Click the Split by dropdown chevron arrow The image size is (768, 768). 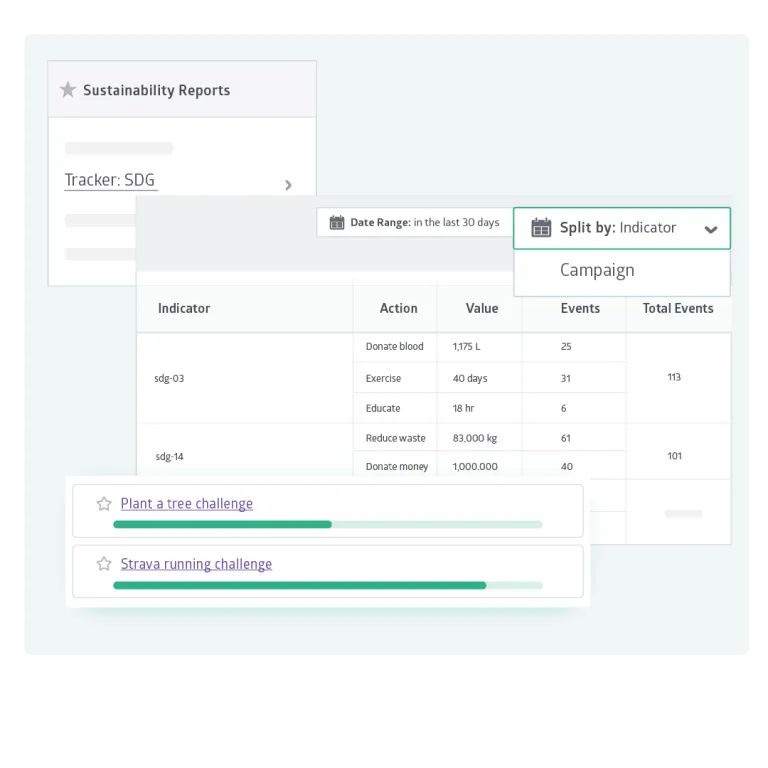point(710,229)
